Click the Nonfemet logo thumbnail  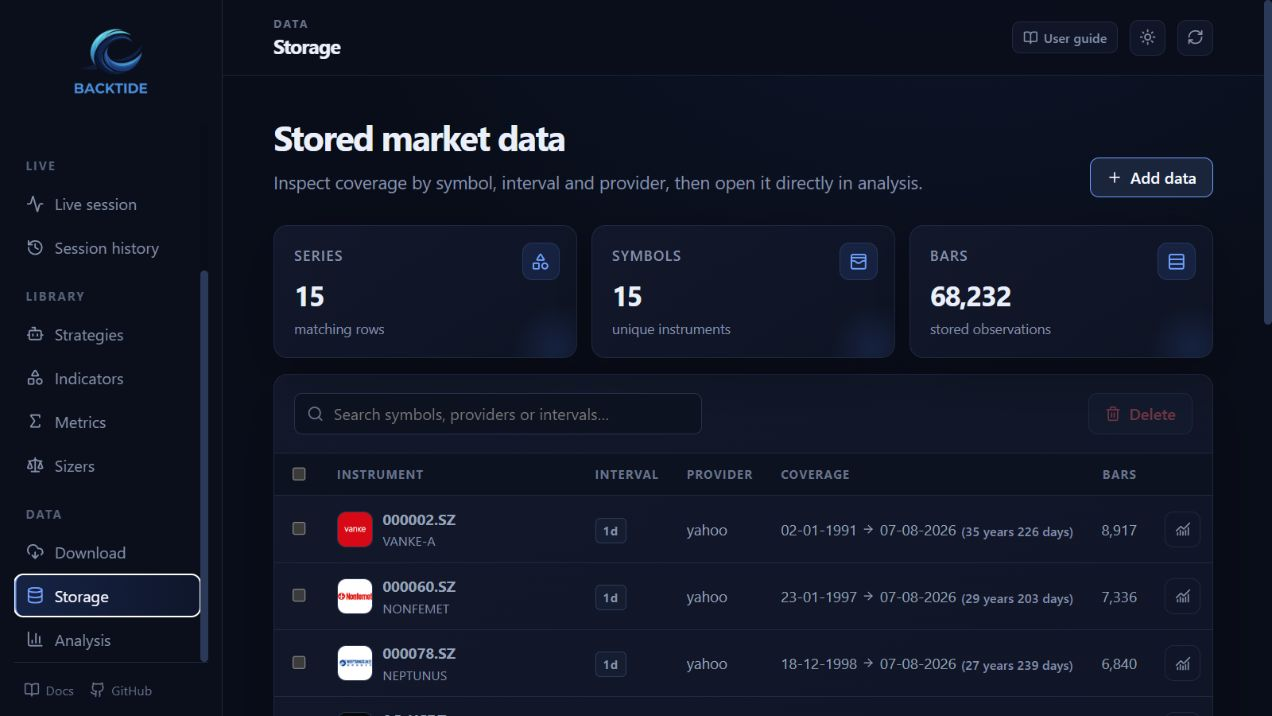click(x=355, y=596)
